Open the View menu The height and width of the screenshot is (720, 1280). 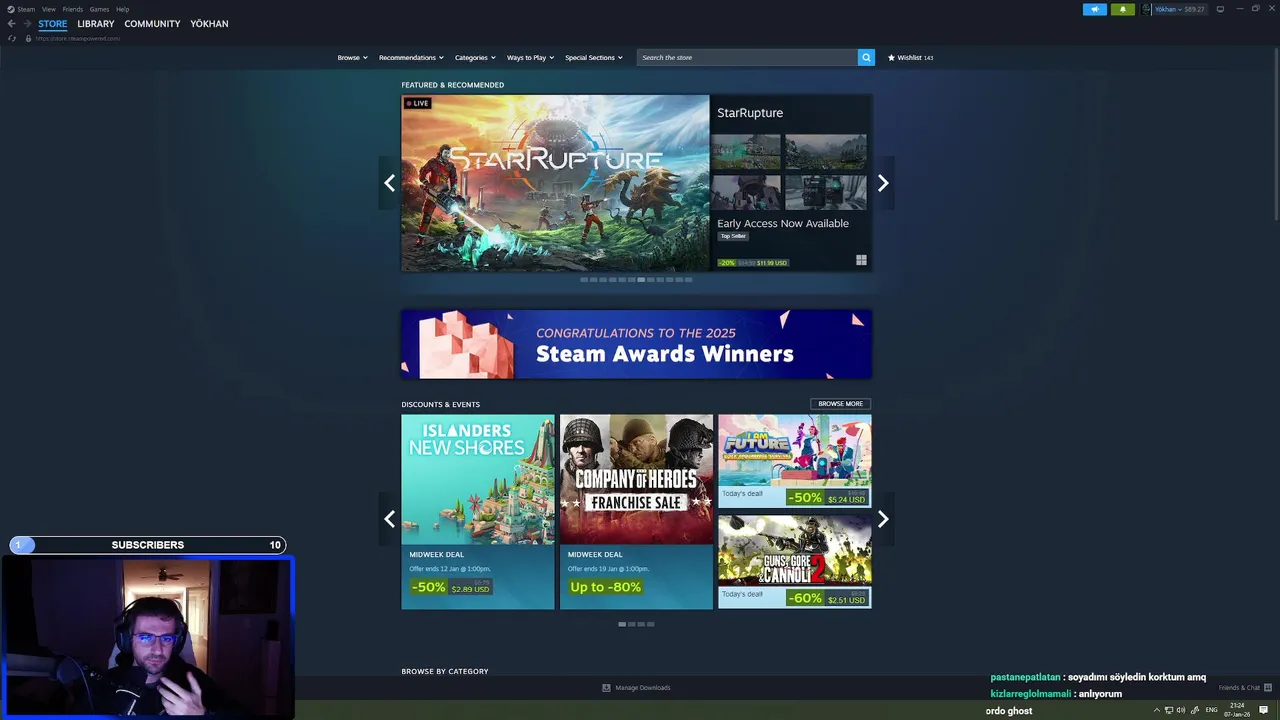48,9
